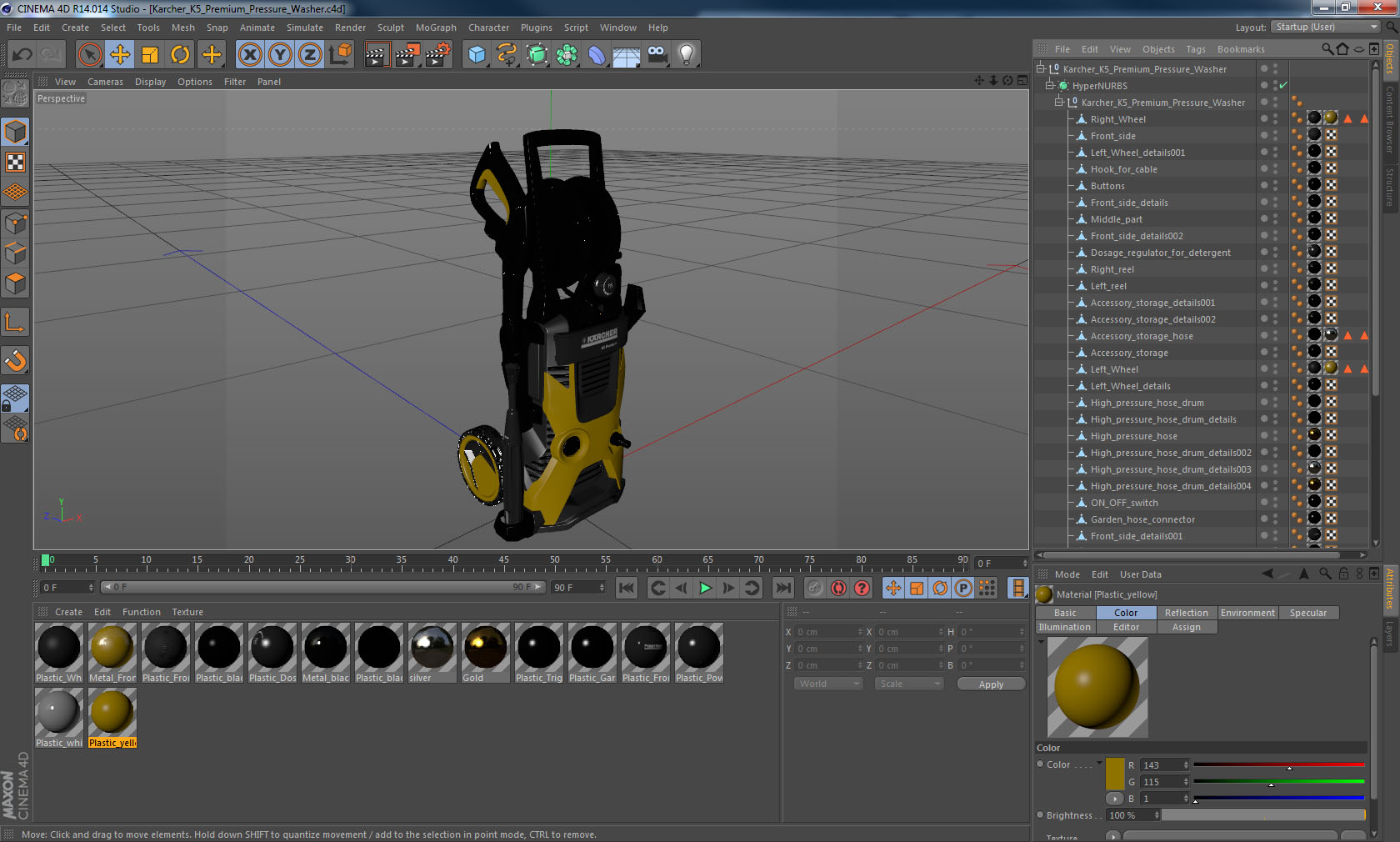Click the yellow color swatch

(1115, 774)
